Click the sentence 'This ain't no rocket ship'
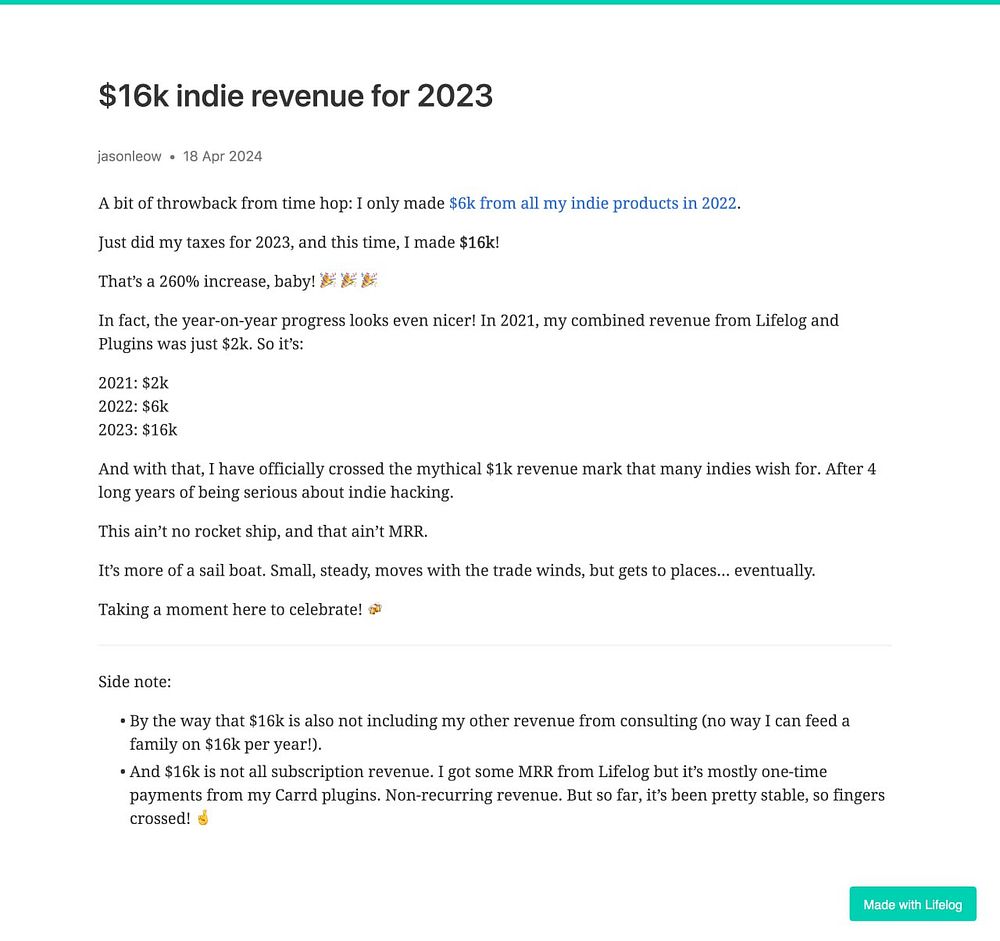Viewport: 1000px width, 941px height. 262,531
